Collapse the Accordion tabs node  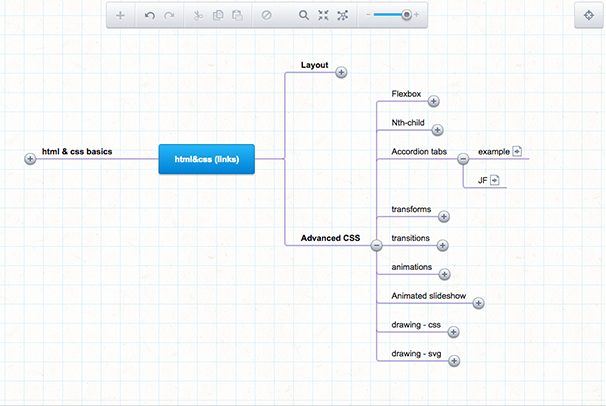463,158
